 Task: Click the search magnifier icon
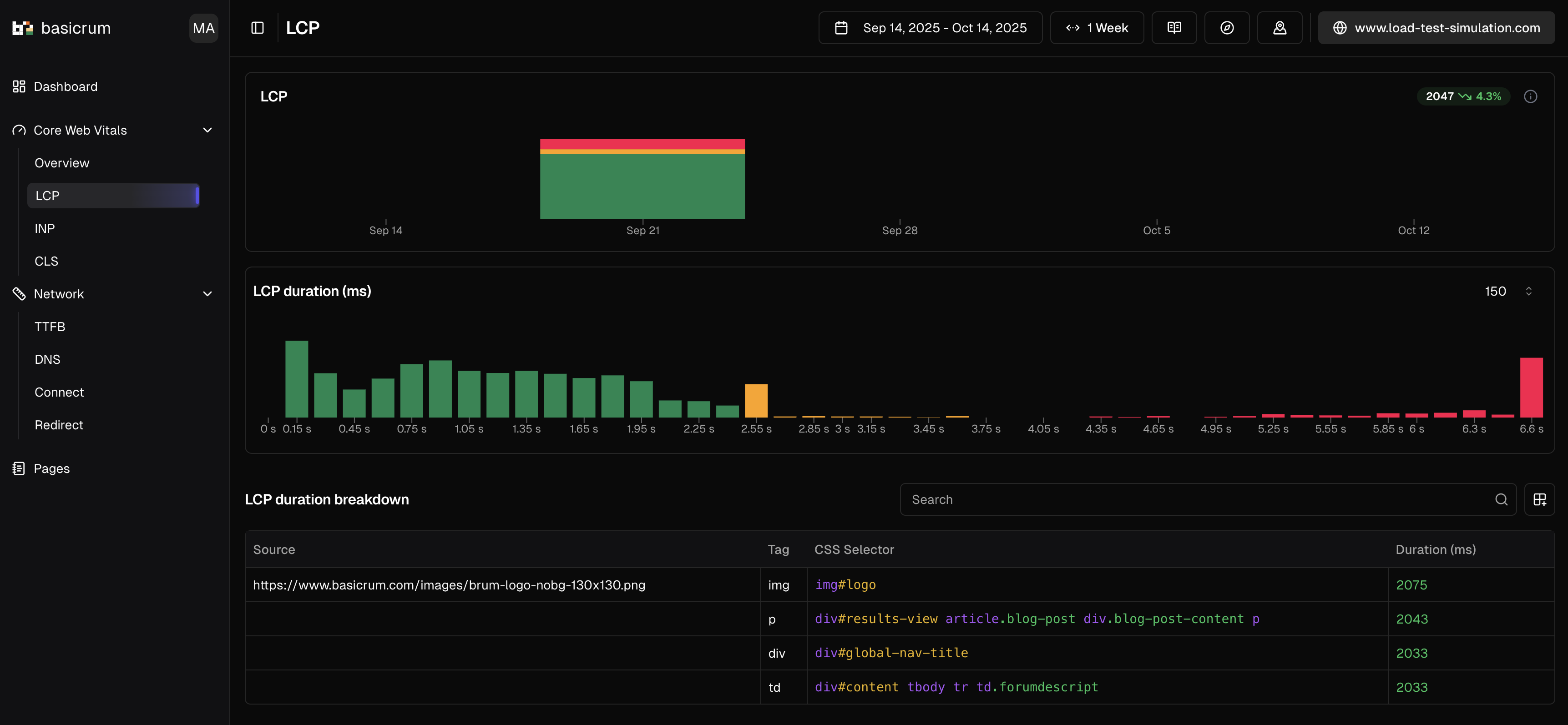tap(1501, 499)
